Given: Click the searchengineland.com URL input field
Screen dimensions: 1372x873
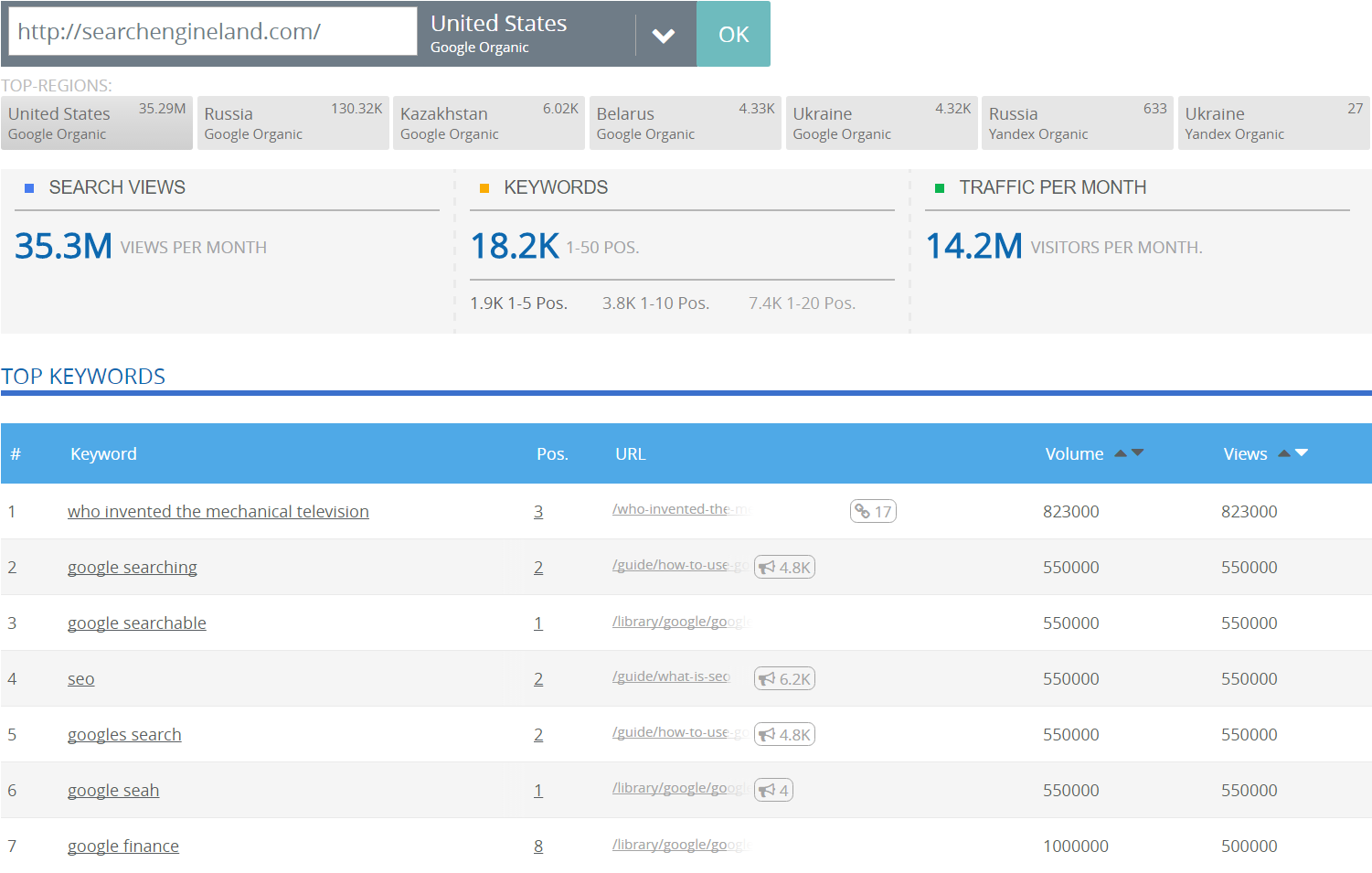Looking at the screenshot, I should [x=213, y=32].
